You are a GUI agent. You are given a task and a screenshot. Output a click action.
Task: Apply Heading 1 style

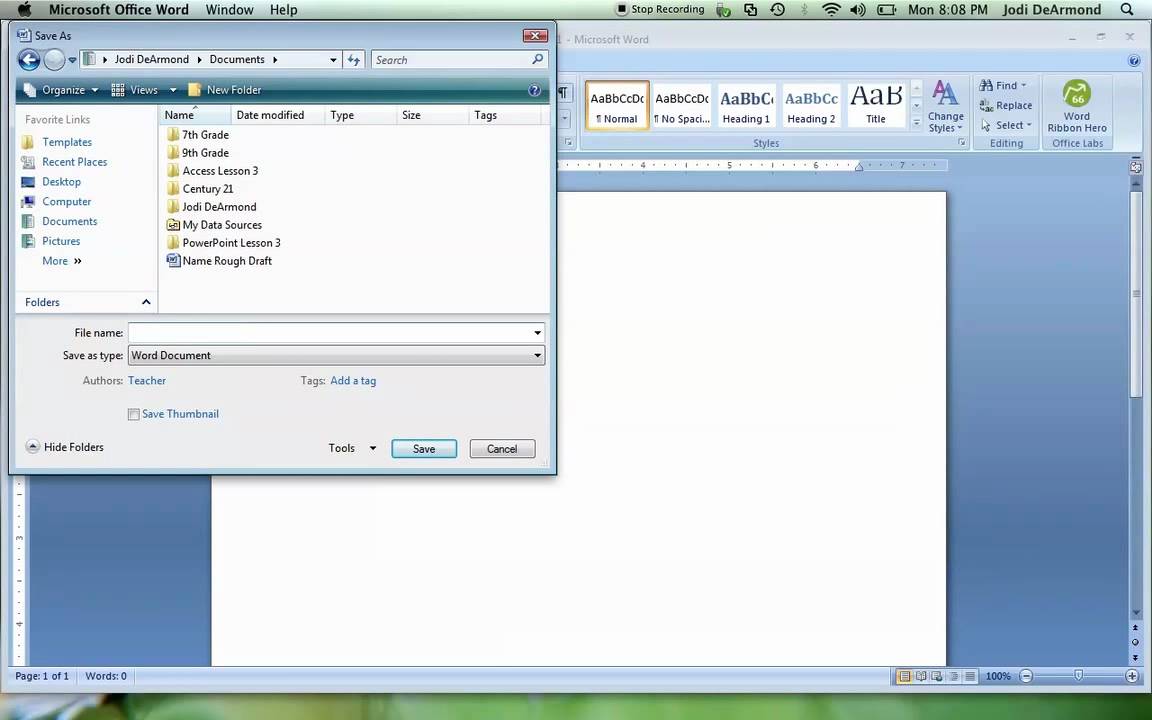click(746, 106)
